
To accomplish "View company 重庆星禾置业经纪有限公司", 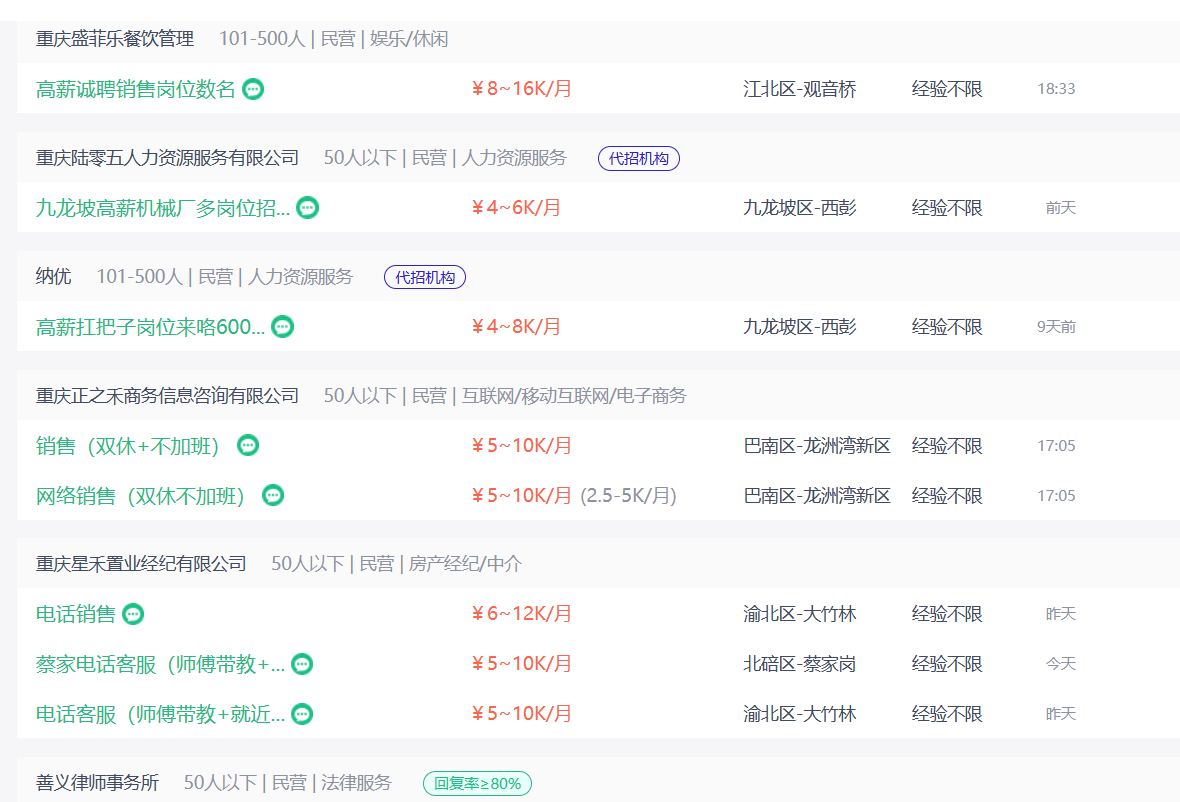I will click(x=141, y=564).
